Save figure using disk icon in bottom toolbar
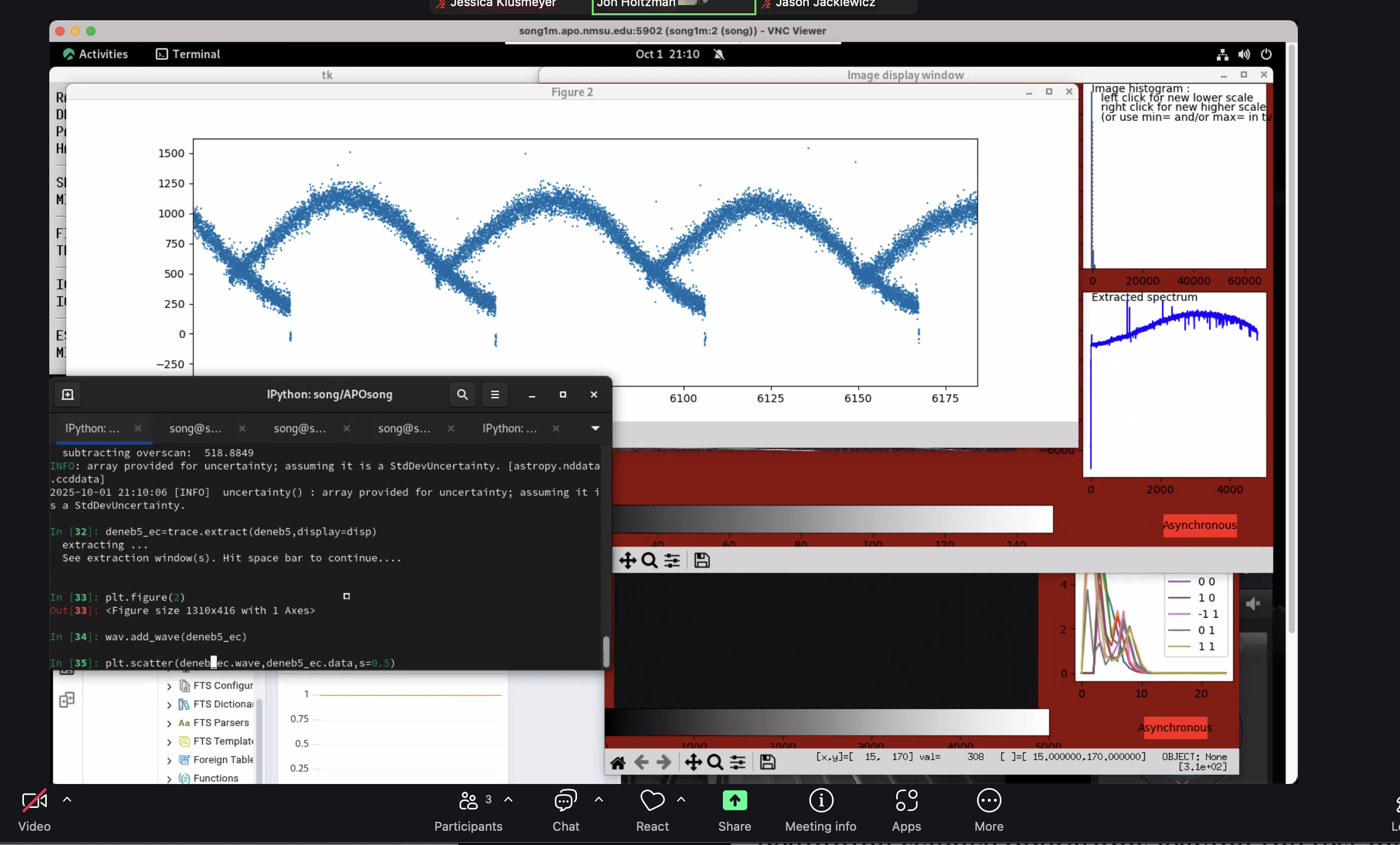The height and width of the screenshot is (845, 1400). 767,763
